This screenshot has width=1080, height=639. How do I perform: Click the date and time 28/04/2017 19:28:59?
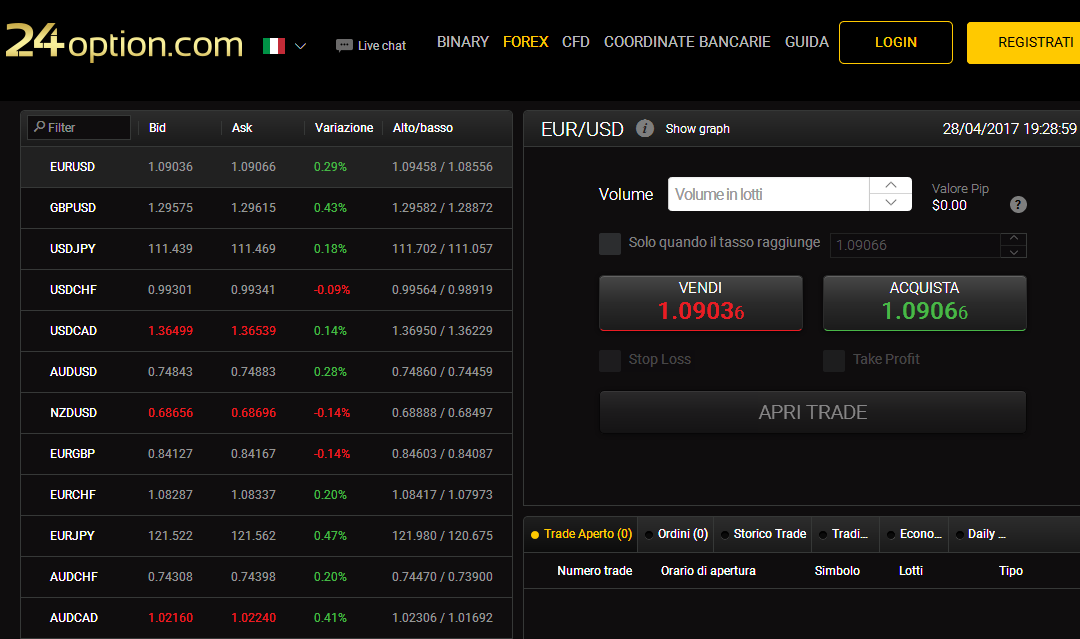point(1009,129)
